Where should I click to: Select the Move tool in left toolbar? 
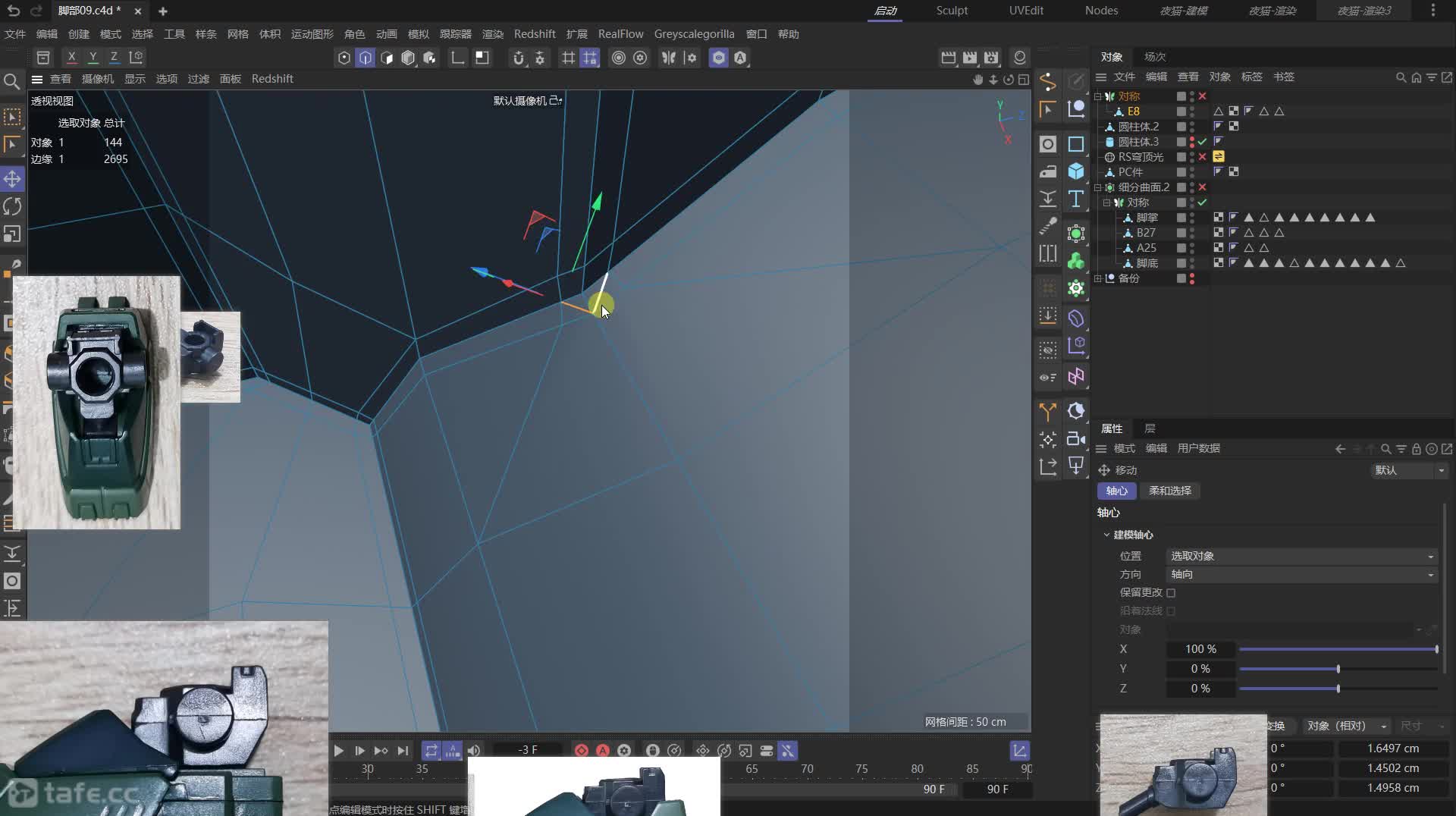12,179
